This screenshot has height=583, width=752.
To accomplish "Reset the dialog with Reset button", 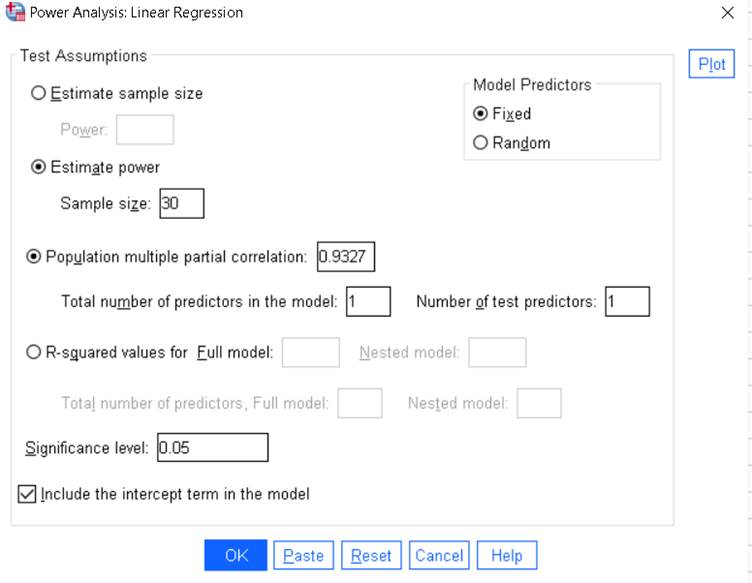I will tap(371, 555).
